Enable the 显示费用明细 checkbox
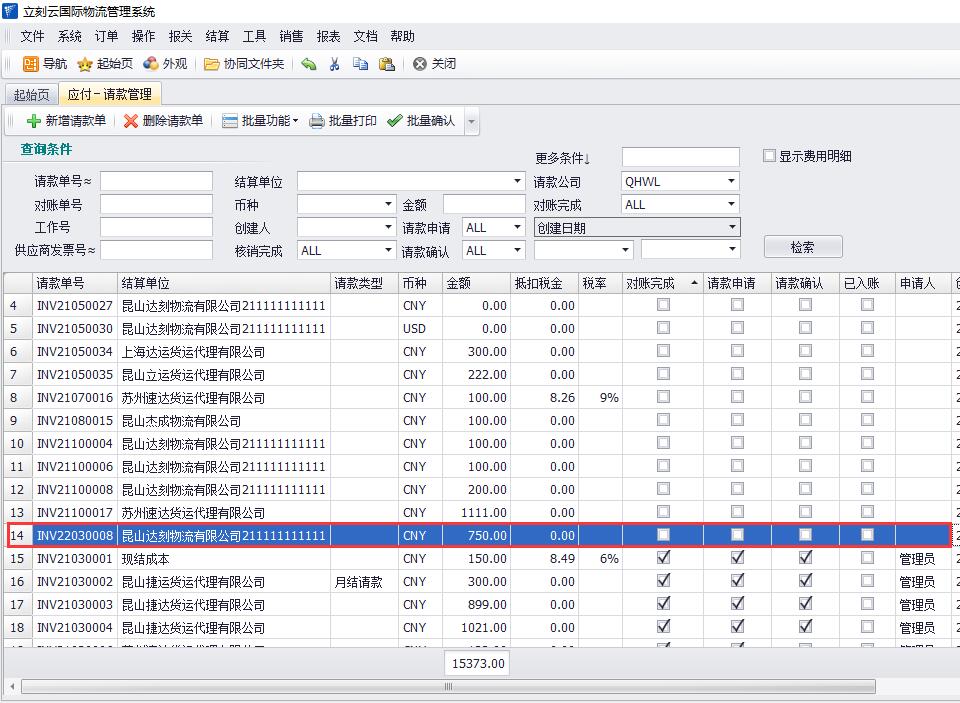Viewport: 960px width, 703px height. click(x=769, y=156)
